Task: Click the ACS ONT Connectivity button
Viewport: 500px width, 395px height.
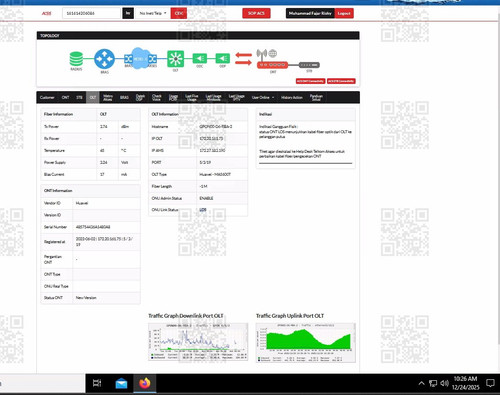Action: (x=310, y=81)
